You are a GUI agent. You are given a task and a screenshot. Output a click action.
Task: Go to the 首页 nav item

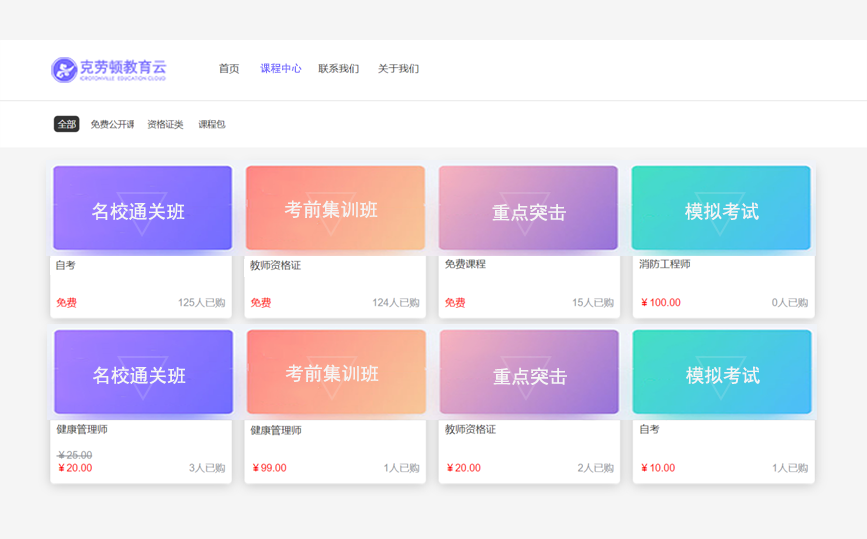pos(229,69)
